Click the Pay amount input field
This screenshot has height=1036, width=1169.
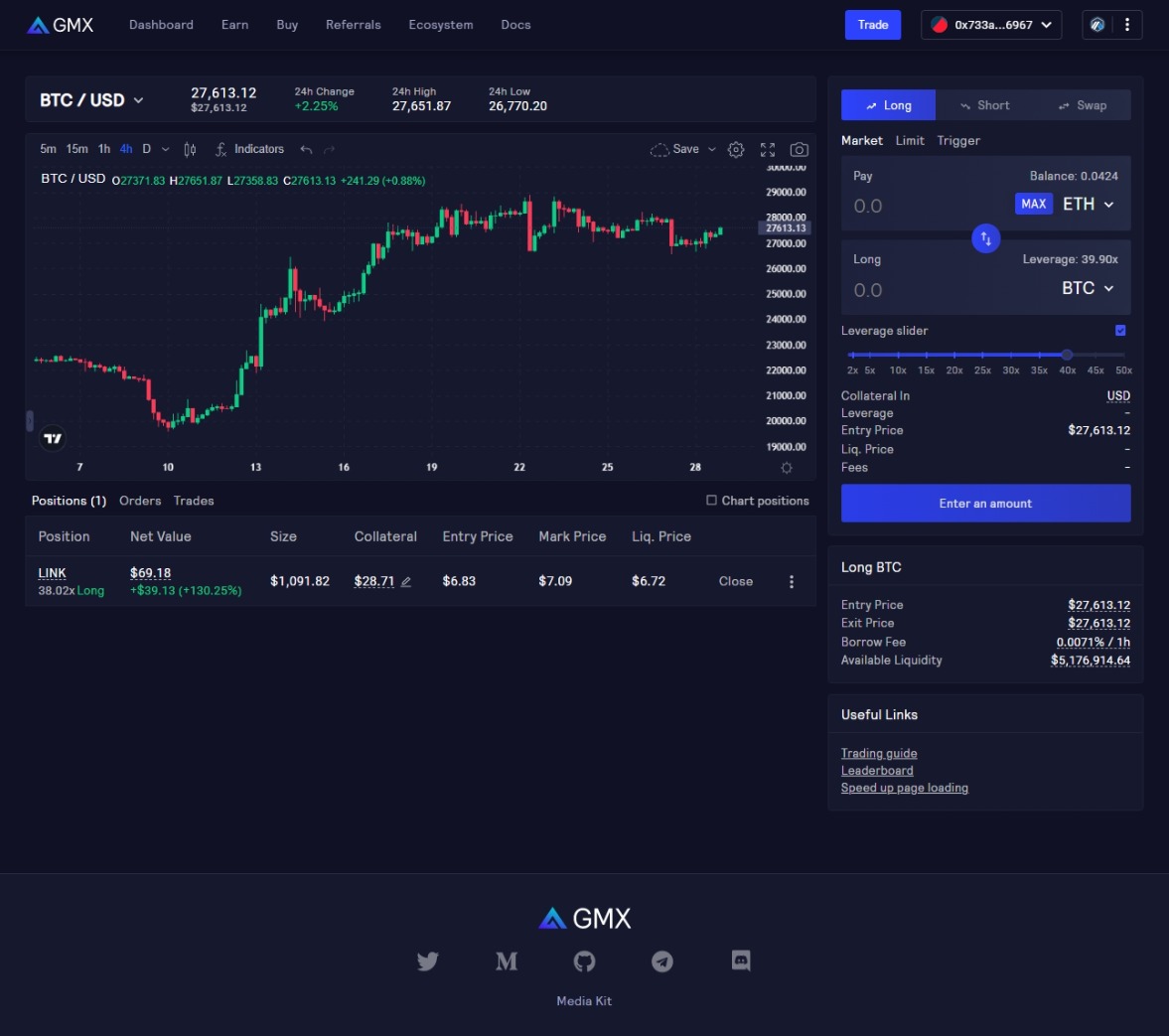(914, 206)
